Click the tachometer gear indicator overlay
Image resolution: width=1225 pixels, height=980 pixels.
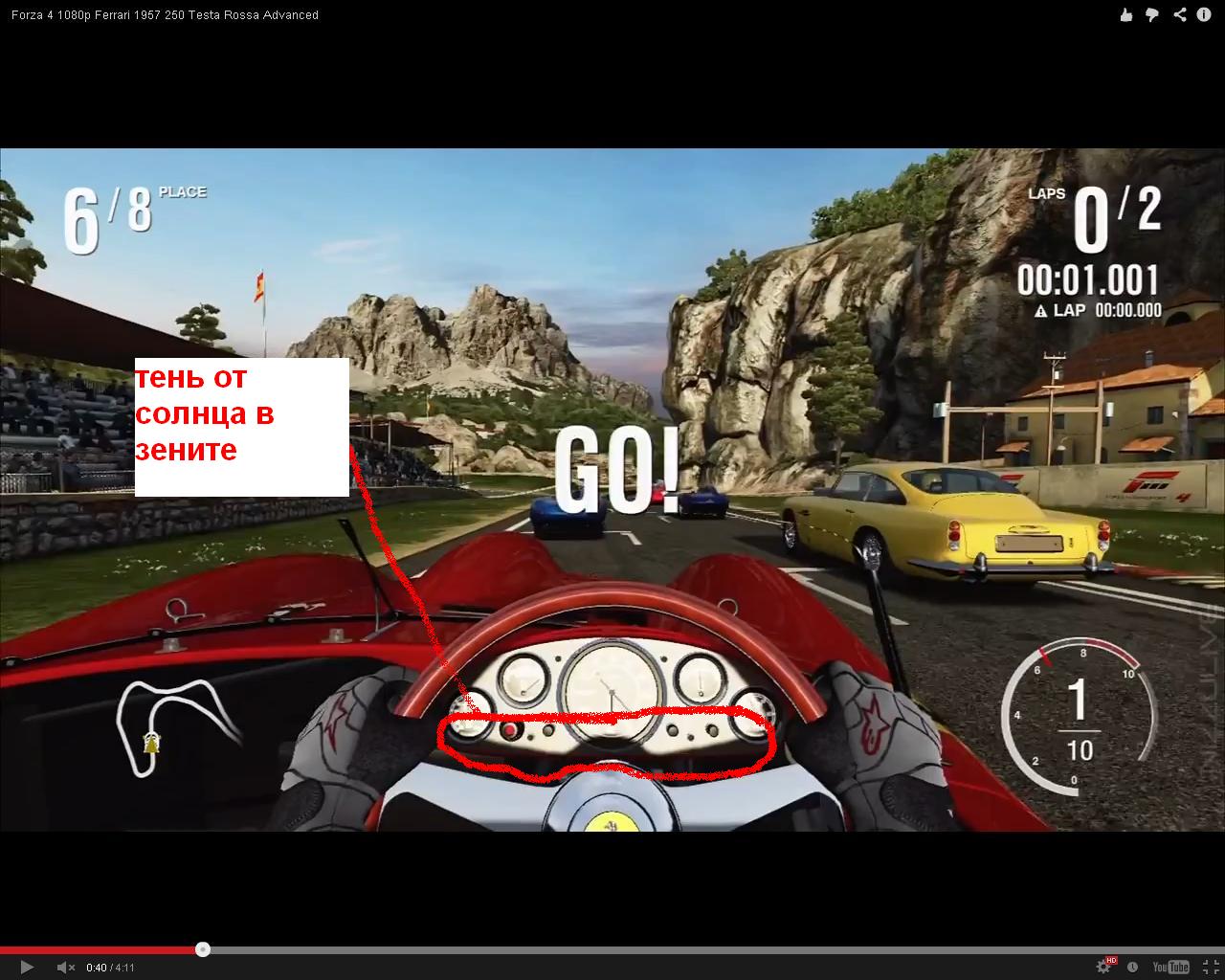[1078, 718]
